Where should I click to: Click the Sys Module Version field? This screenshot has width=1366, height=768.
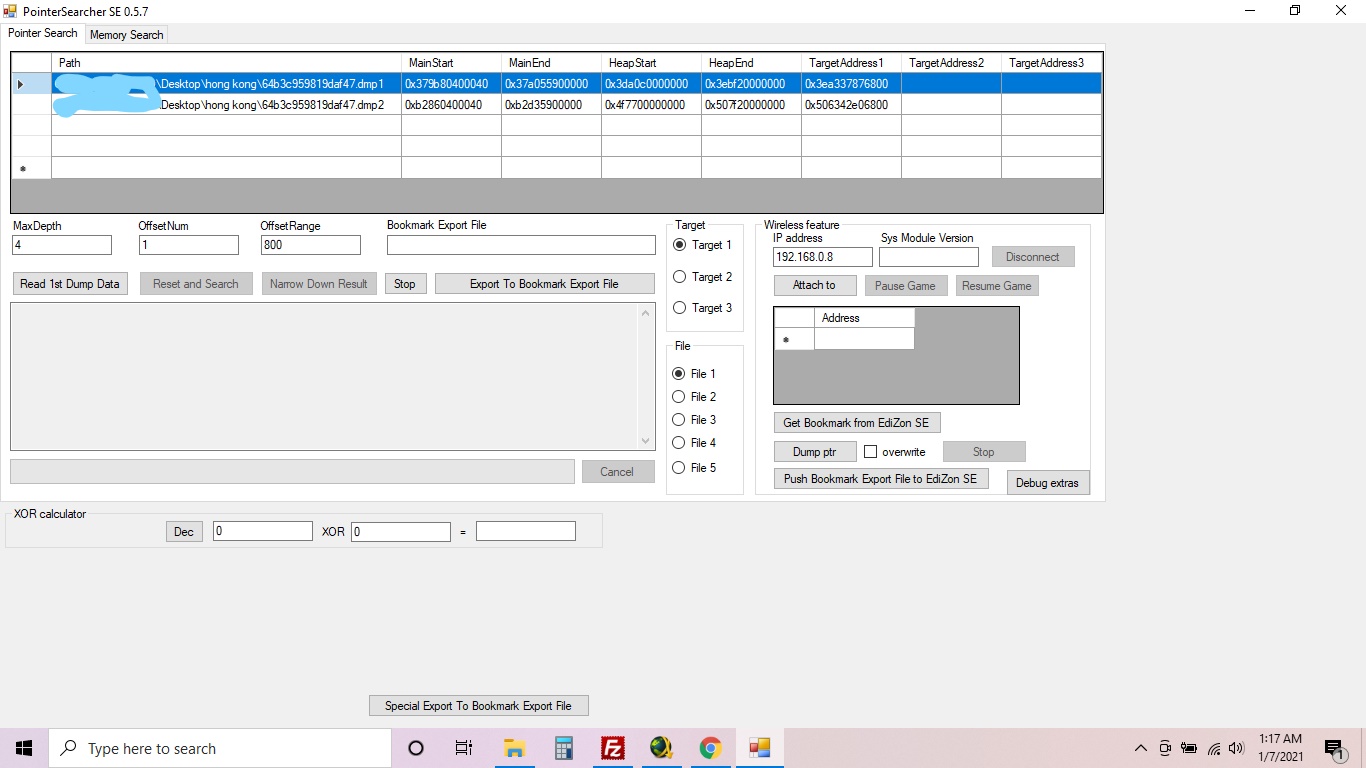[x=929, y=257]
